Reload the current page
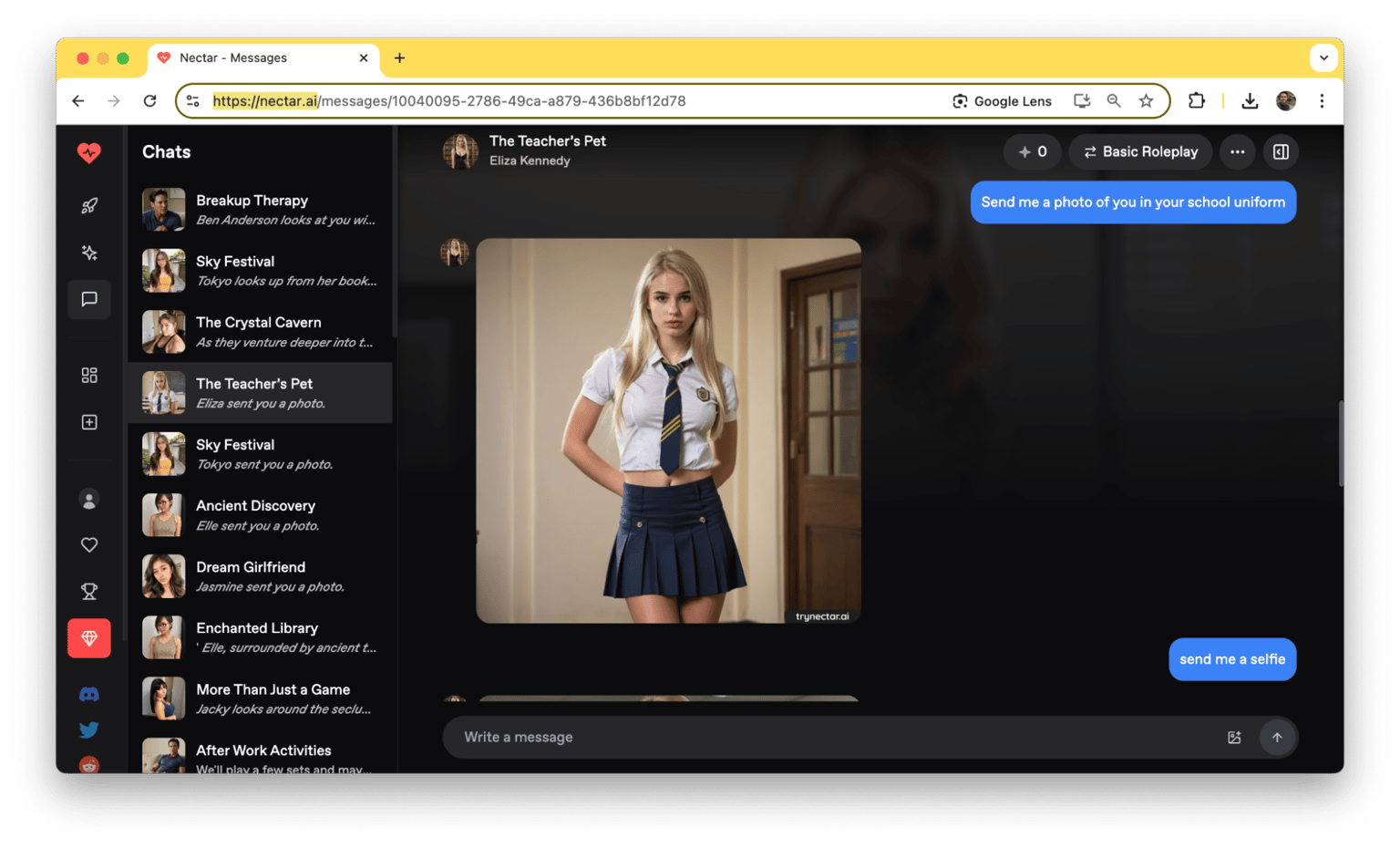This screenshot has width=1400, height=848. point(150,101)
